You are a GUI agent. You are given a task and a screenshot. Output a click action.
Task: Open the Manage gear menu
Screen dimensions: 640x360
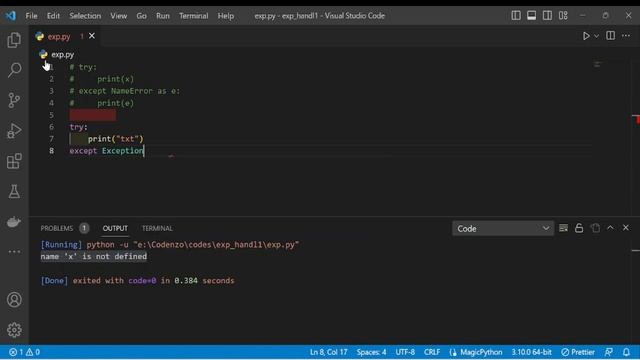click(14, 330)
